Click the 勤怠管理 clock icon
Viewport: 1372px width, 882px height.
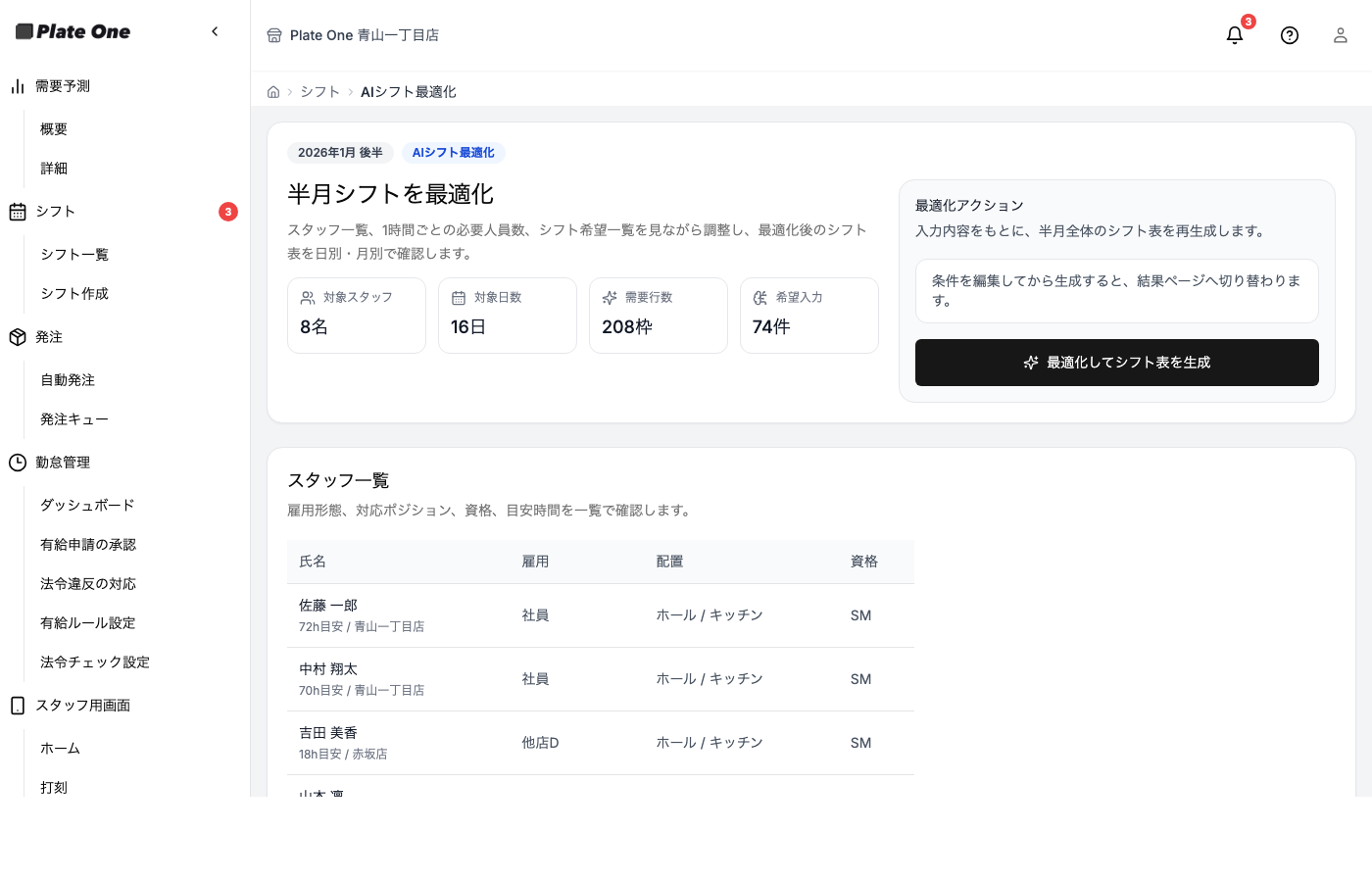click(18, 463)
